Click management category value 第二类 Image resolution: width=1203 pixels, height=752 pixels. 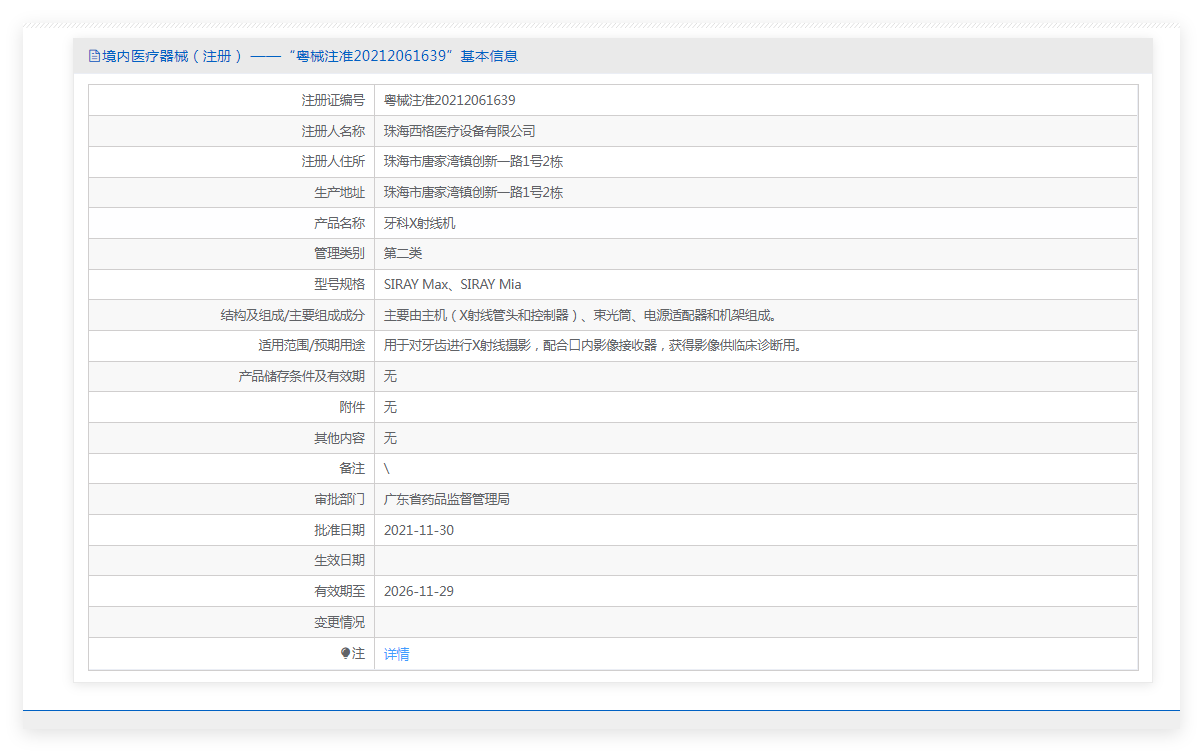[x=403, y=253]
